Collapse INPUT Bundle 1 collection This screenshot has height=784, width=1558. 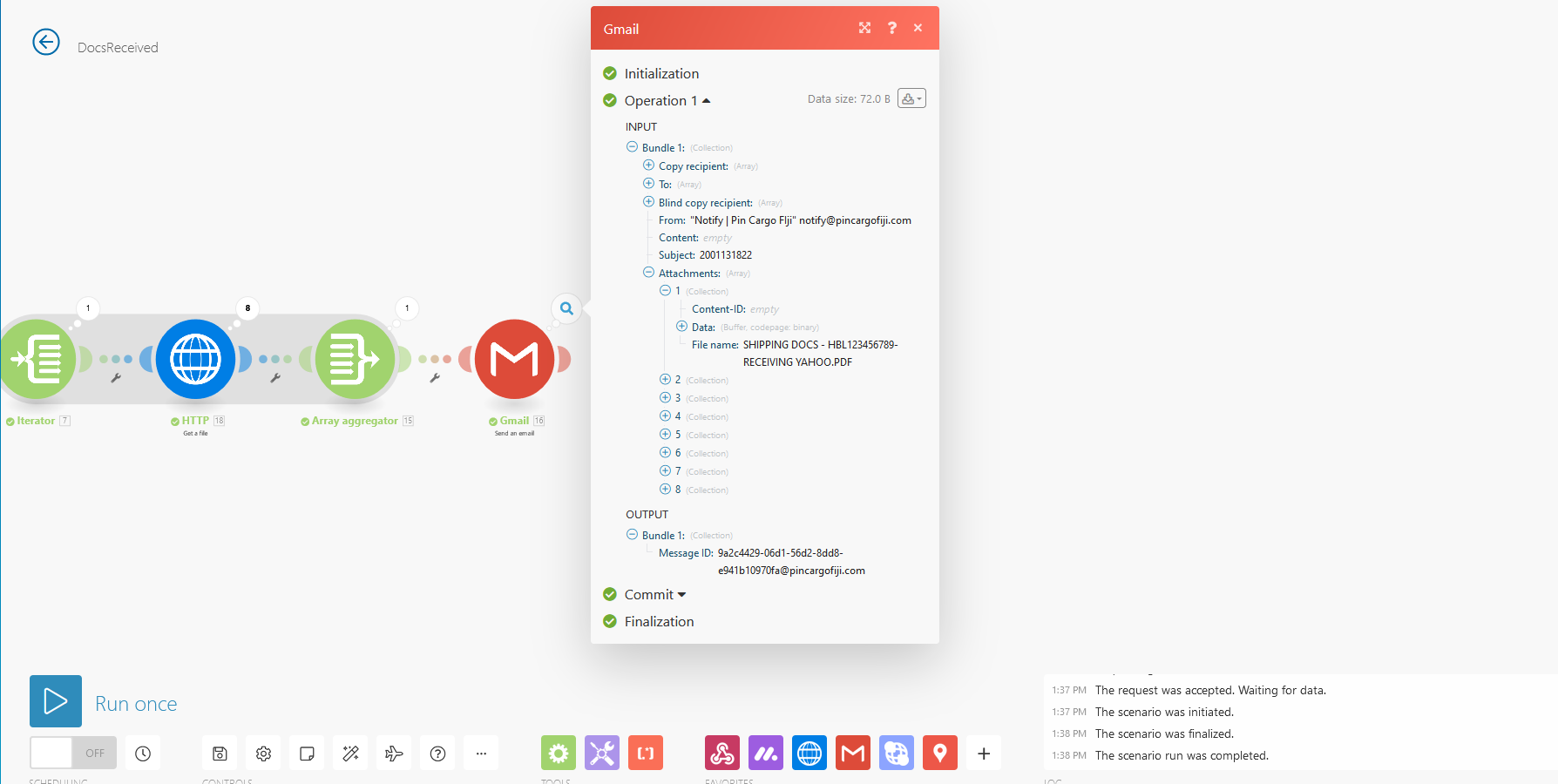tap(632, 146)
